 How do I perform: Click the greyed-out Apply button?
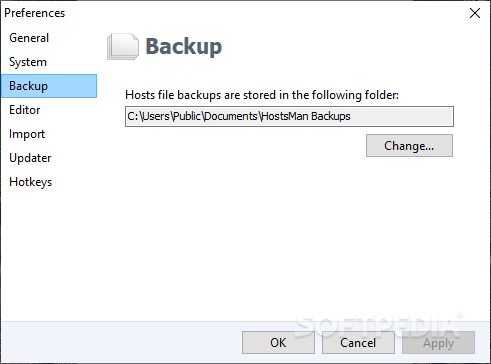point(438,342)
